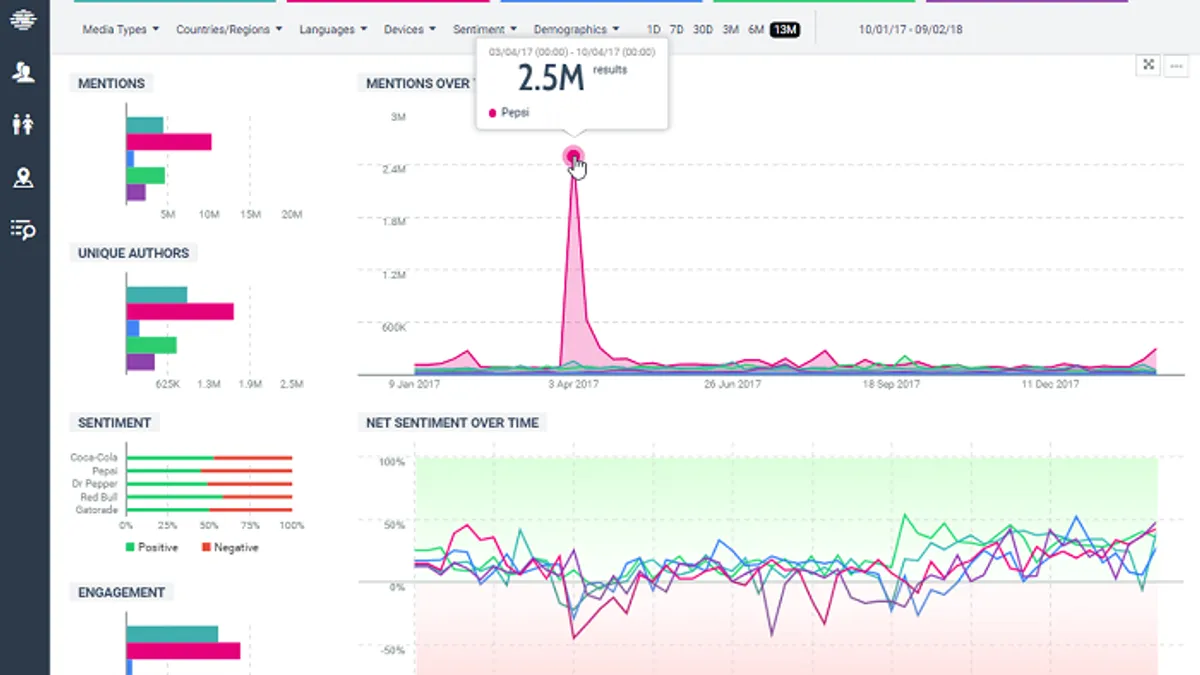Click the Pepsi peak data point on chart
The height and width of the screenshot is (675, 1200).
[x=573, y=156]
